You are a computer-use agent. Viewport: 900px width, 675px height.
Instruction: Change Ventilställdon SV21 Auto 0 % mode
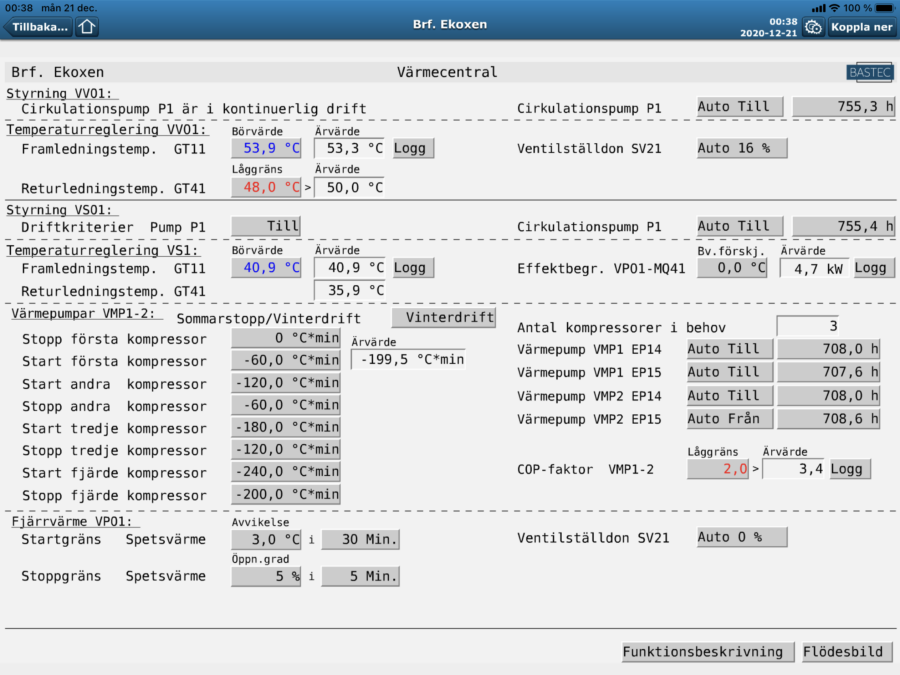point(742,537)
